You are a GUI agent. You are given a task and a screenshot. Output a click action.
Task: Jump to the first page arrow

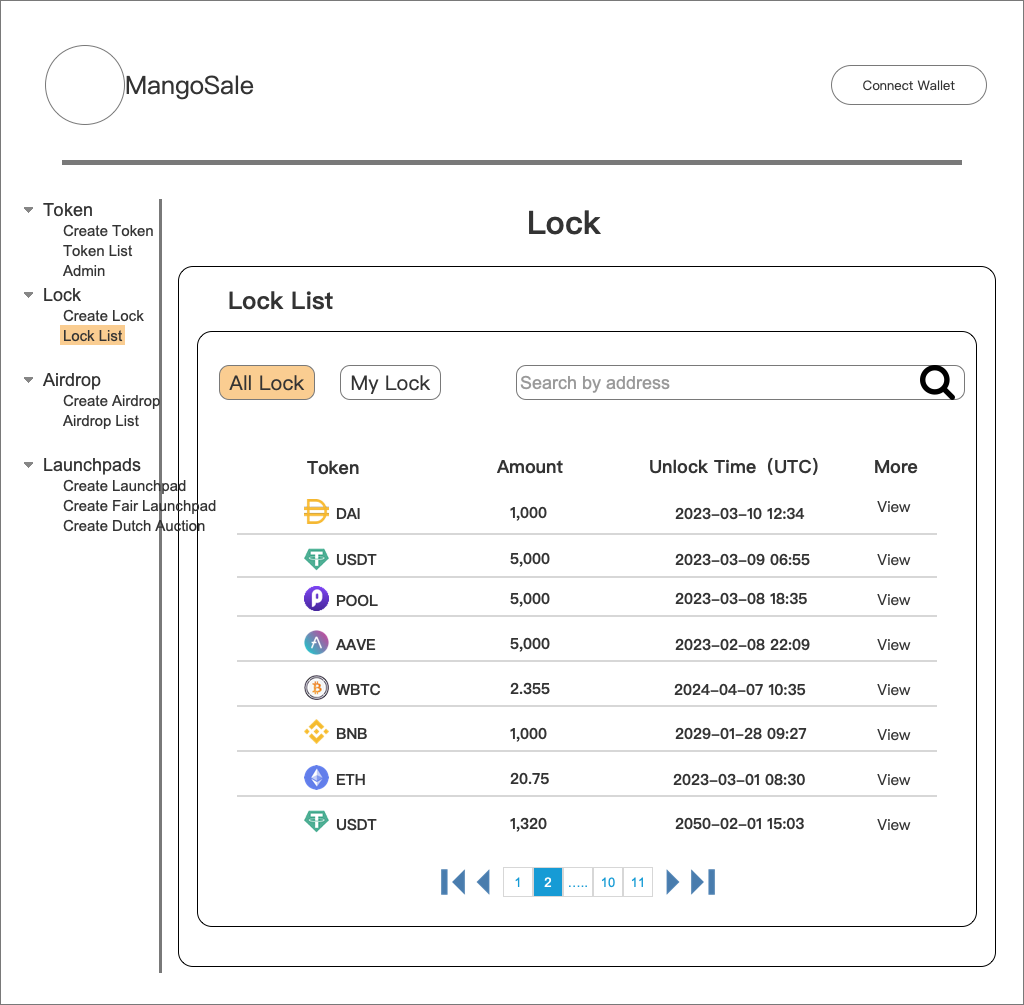point(453,882)
